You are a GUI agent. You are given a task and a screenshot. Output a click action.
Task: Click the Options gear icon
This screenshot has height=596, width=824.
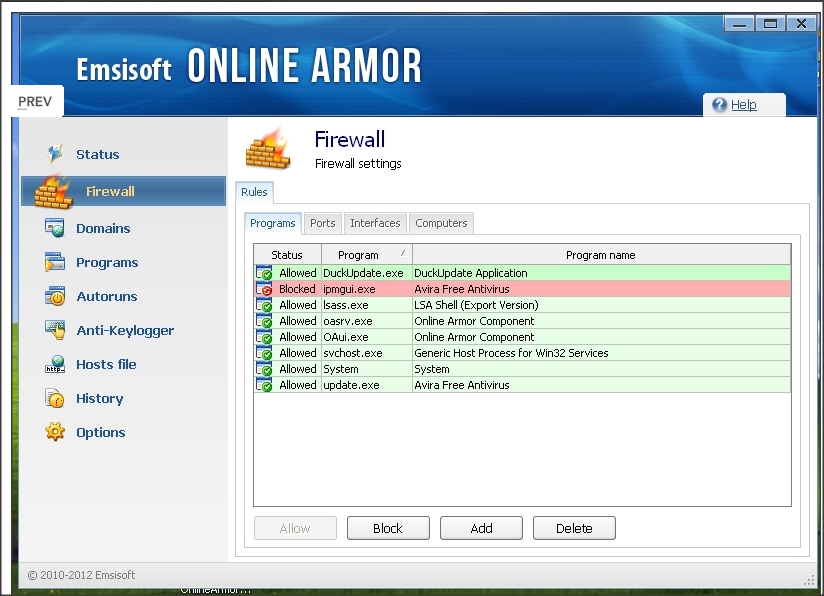tap(55, 432)
